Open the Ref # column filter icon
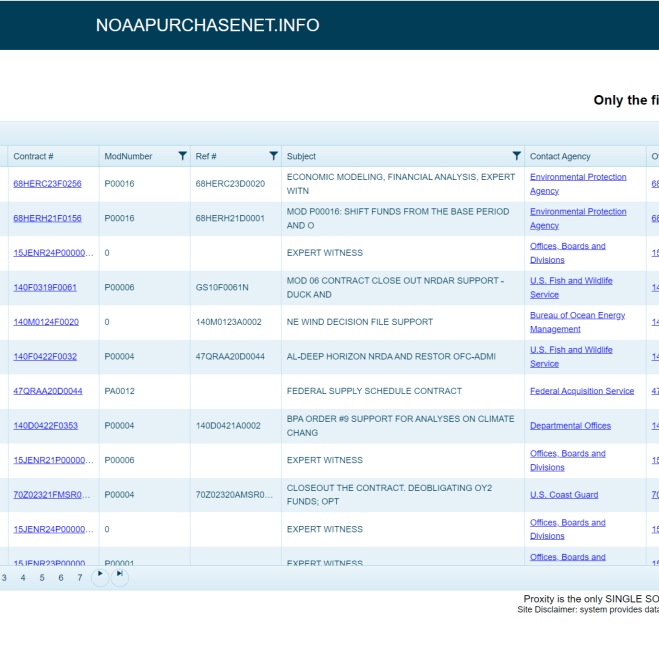 (274, 156)
